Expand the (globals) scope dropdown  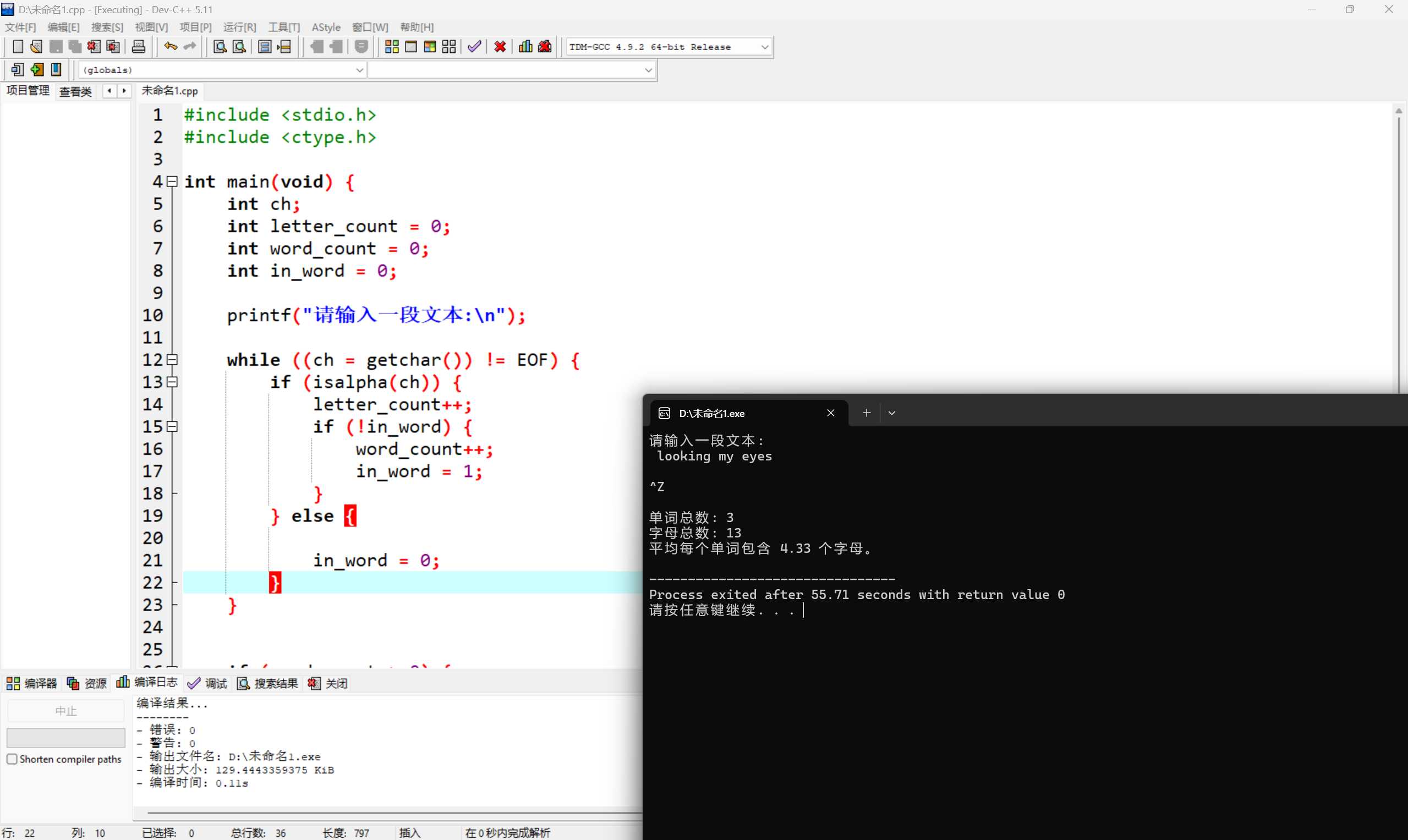coord(359,70)
